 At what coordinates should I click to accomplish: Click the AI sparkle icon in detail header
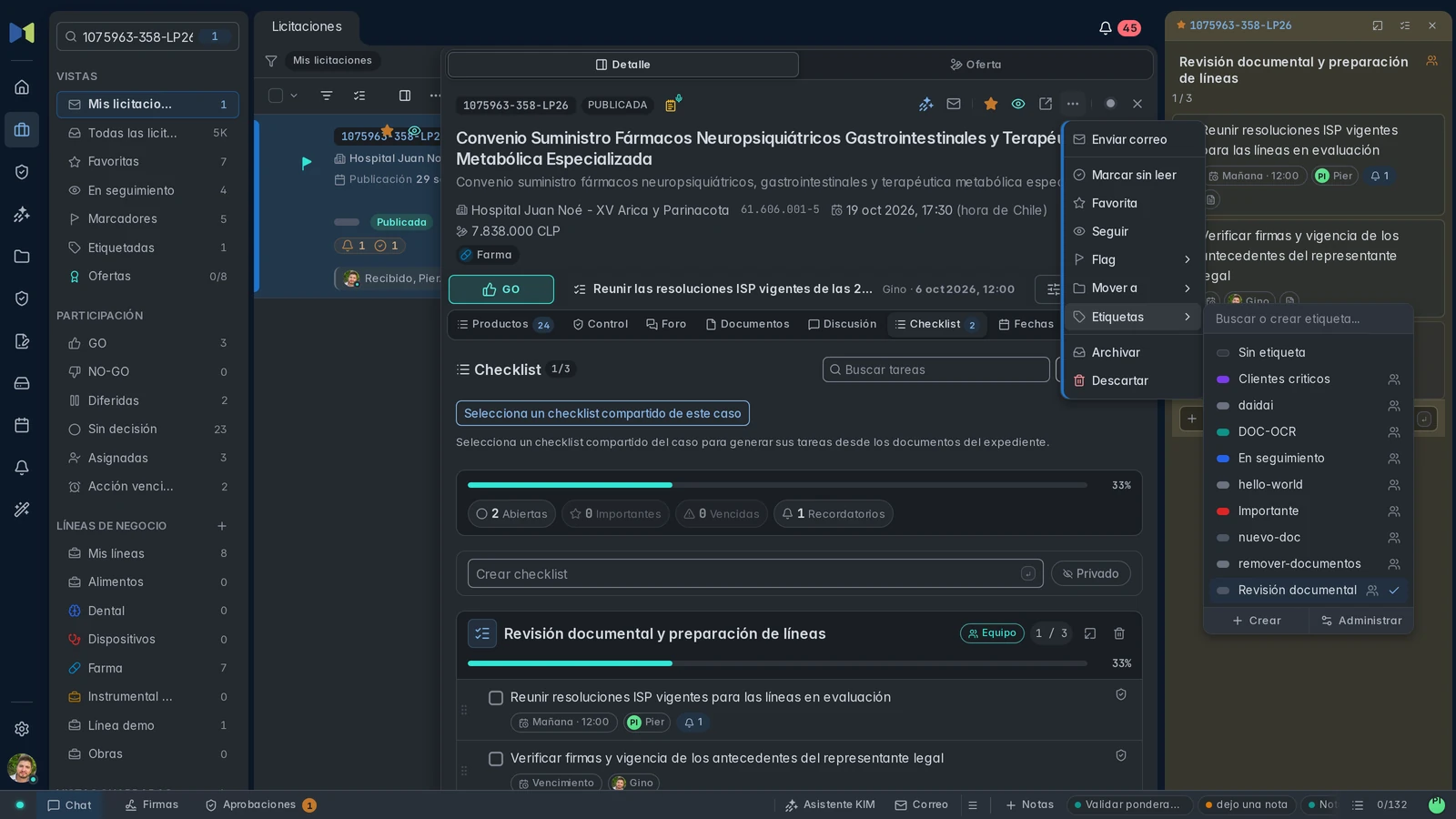925,104
